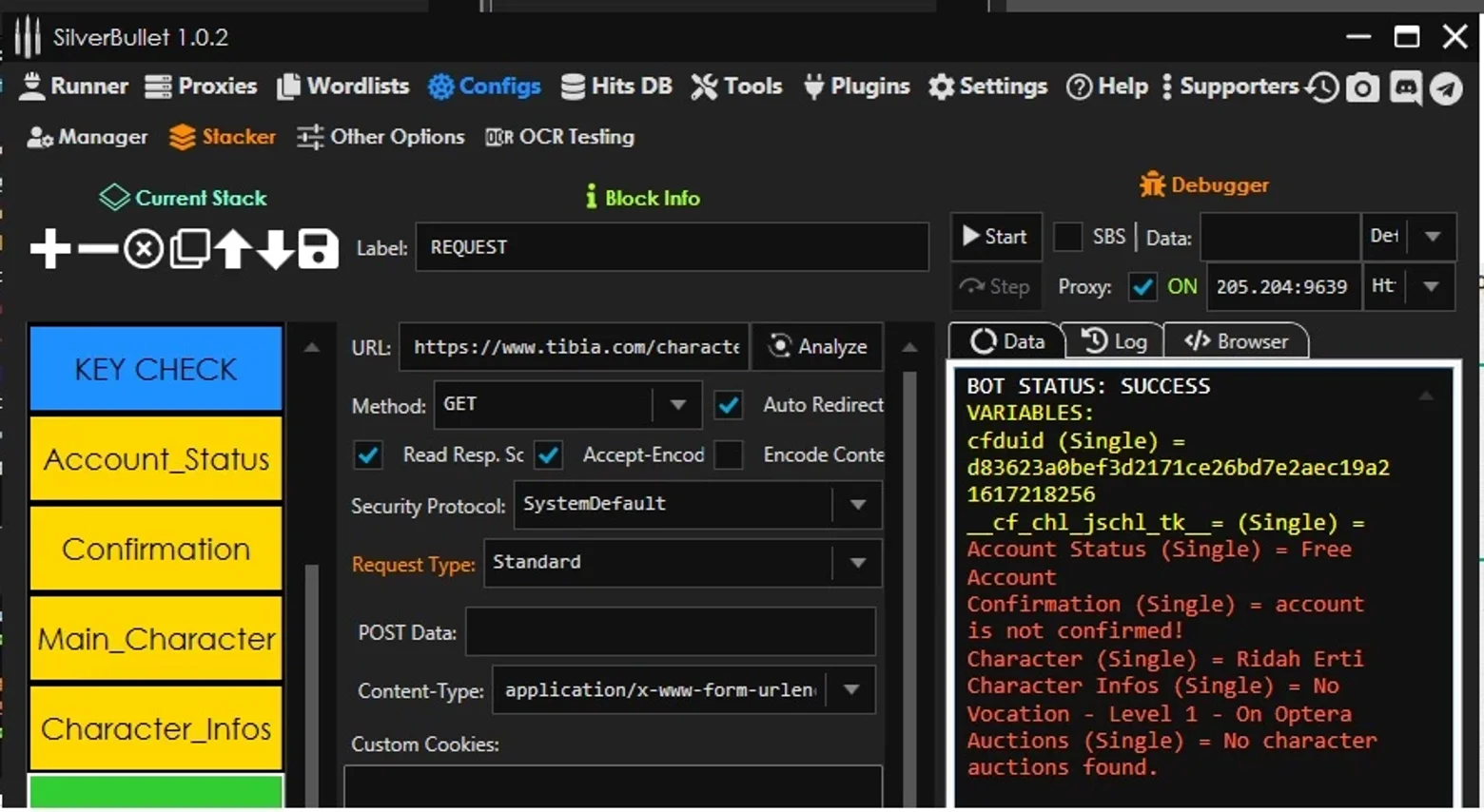The image size is (1484, 812).
Task: Click the SilverBullet logo icon
Action: coord(28,37)
